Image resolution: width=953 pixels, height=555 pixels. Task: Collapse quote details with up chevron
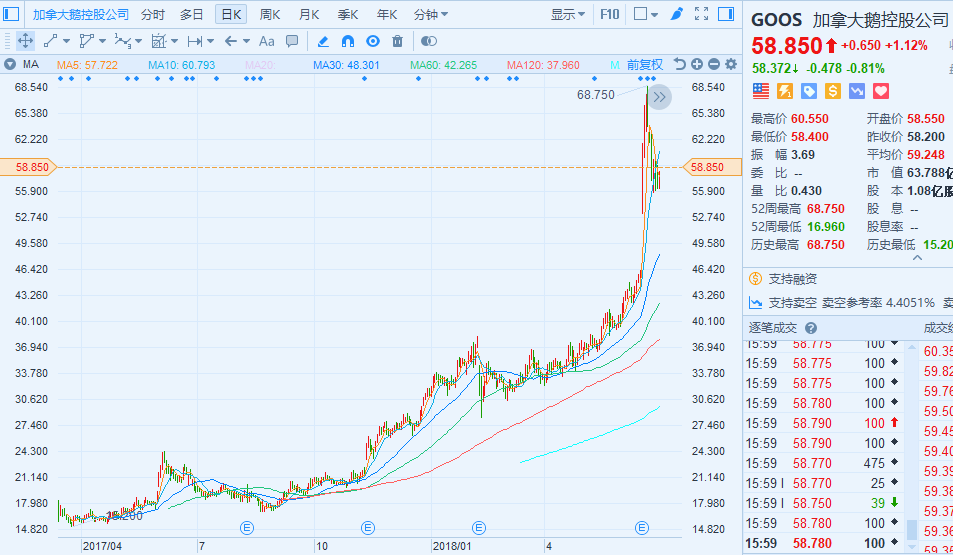[x=917, y=258]
